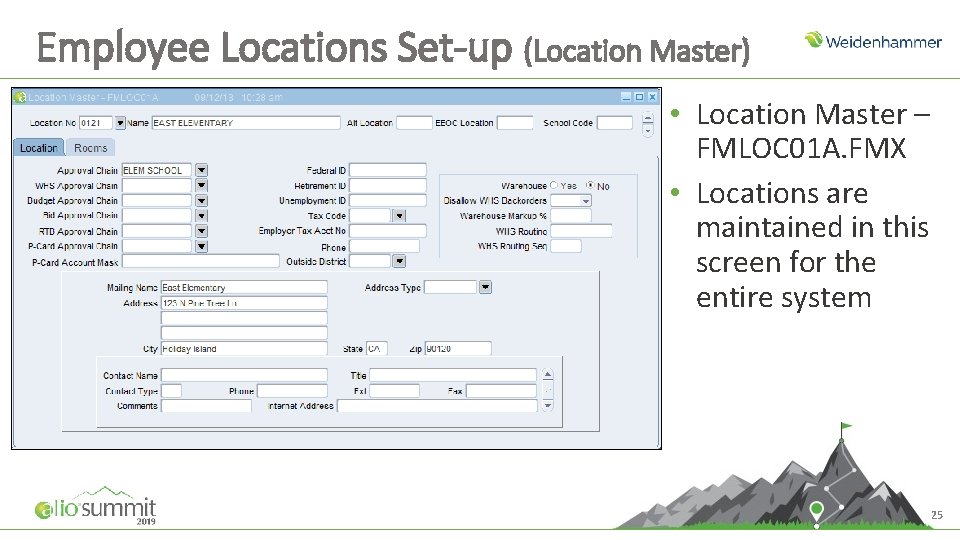Open Disallow WHS Backorders combo box

pos(571,201)
